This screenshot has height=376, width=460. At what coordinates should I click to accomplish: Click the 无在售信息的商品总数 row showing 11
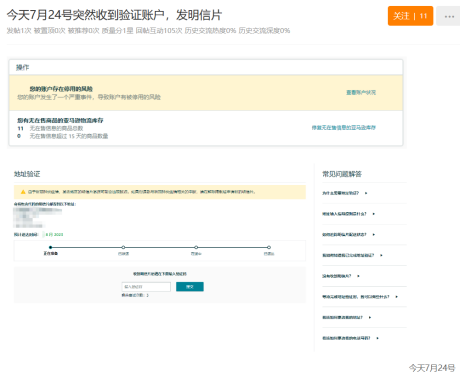pos(50,128)
